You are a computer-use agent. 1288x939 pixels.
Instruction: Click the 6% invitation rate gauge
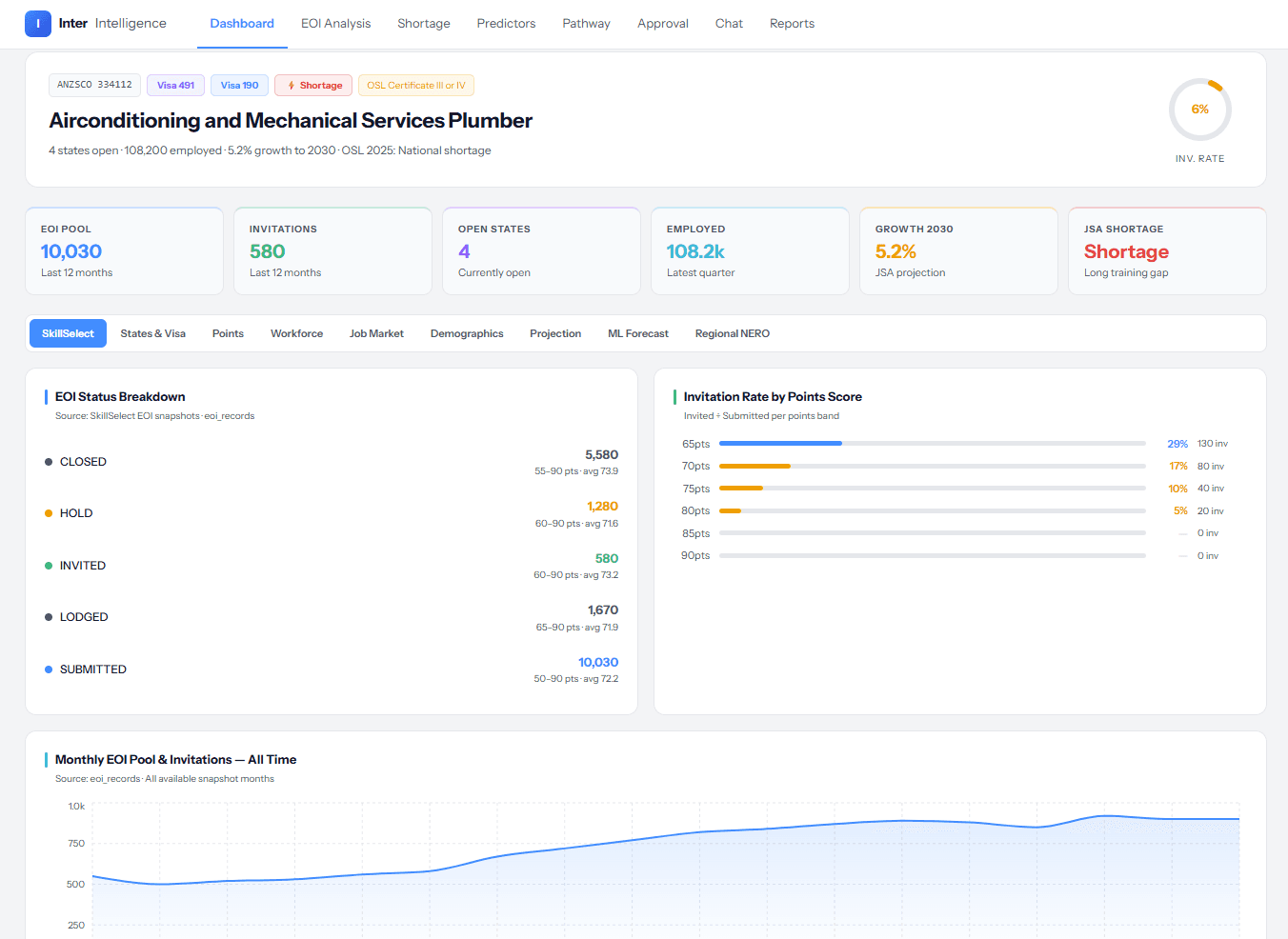click(x=1199, y=110)
